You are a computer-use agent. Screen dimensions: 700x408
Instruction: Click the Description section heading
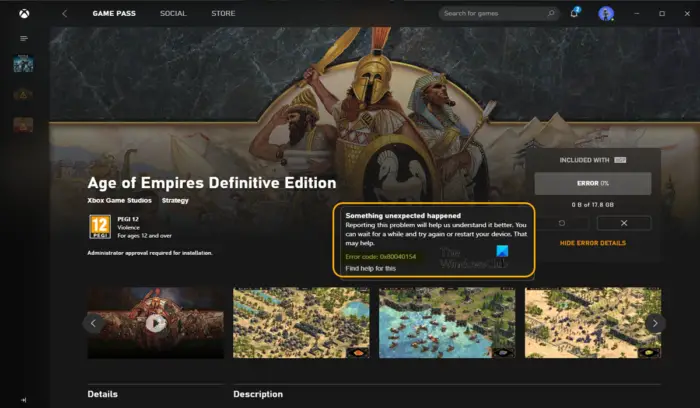[258, 394]
